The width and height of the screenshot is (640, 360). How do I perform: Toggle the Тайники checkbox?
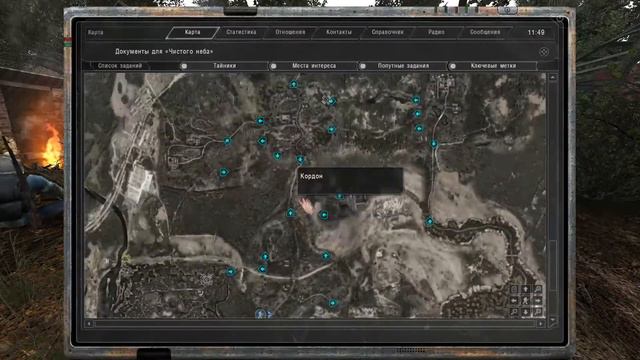click(x=184, y=66)
